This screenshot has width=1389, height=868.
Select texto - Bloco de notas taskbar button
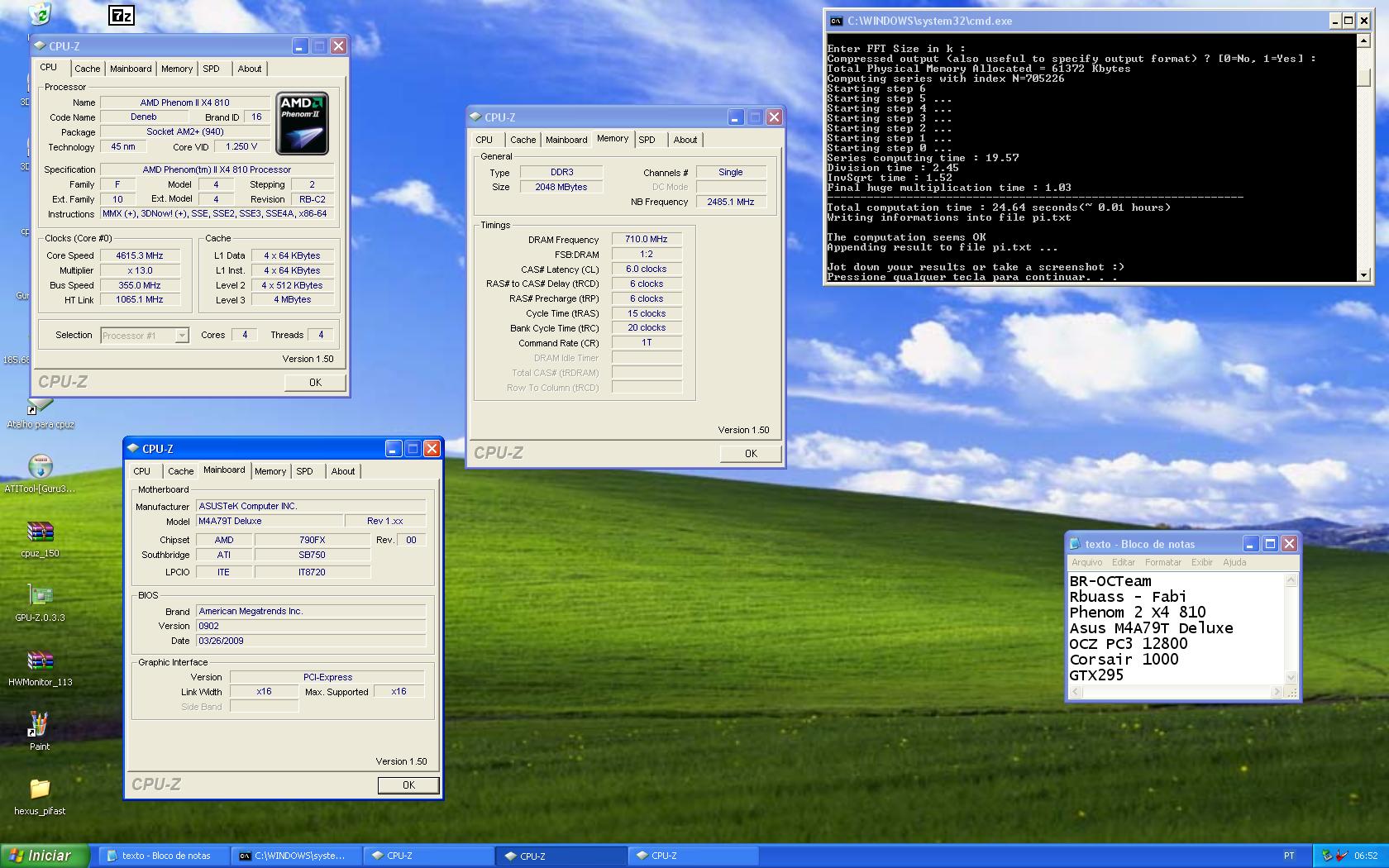pos(164,856)
